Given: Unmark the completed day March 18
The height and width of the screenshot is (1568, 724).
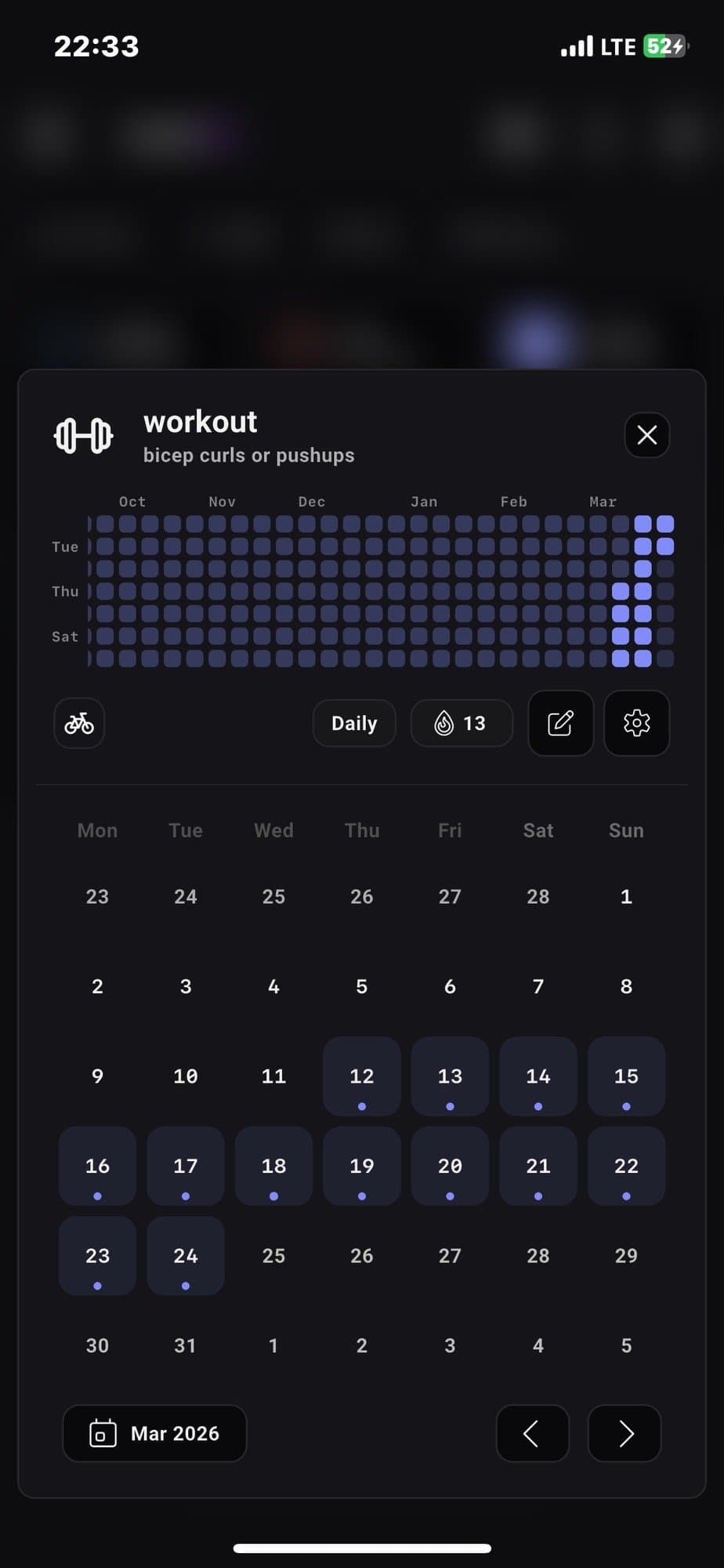Looking at the screenshot, I should 273,1166.
